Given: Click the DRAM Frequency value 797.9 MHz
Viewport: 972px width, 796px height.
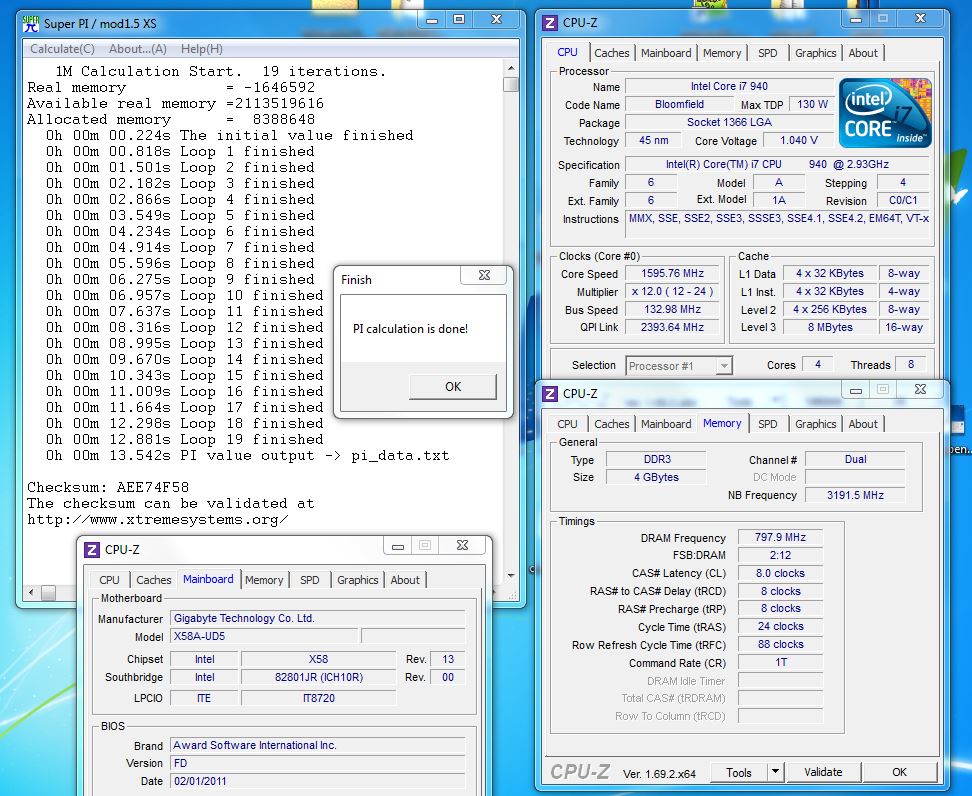Looking at the screenshot, I should [780, 537].
